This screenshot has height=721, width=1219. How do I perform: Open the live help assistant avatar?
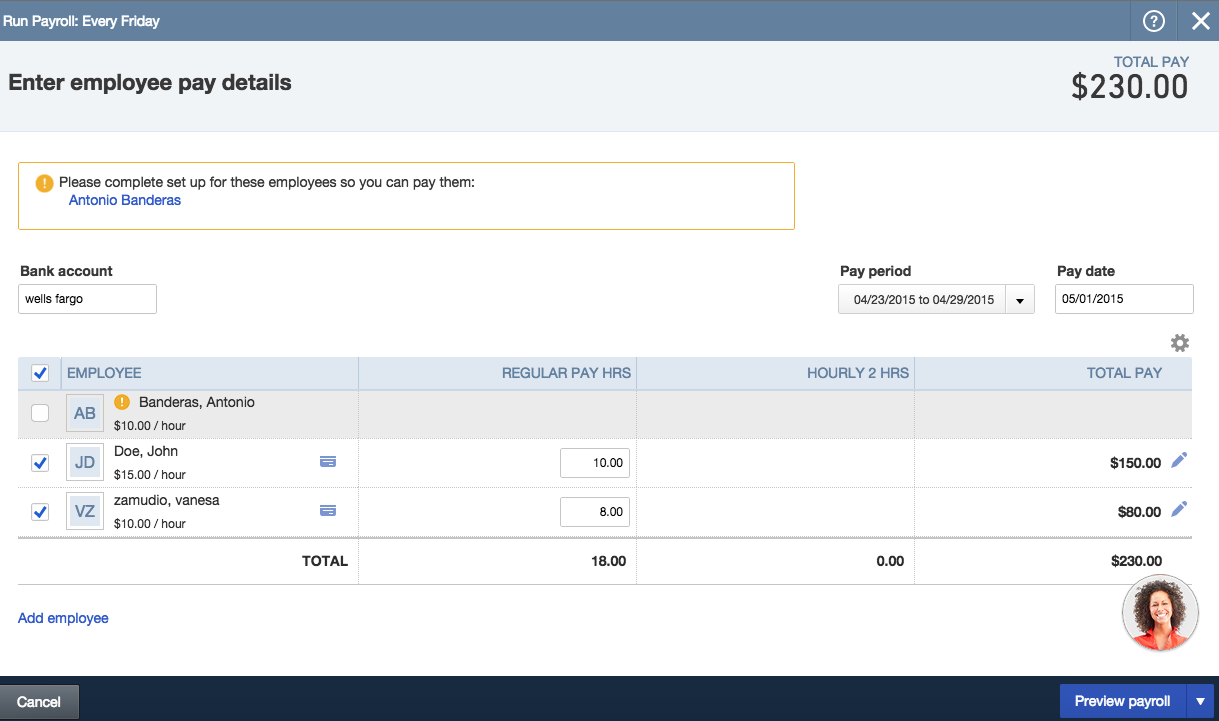coord(1160,612)
